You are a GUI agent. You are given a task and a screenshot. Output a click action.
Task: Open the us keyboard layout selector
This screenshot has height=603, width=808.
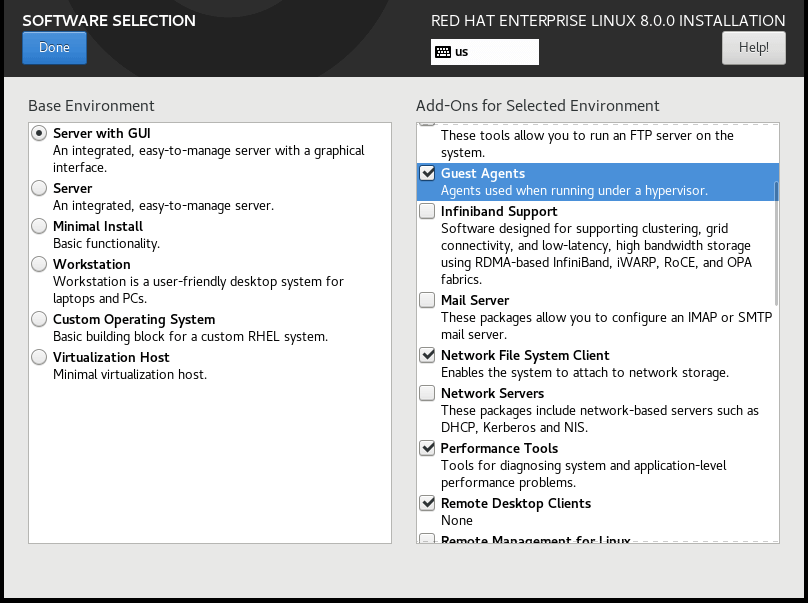click(484, 52)
